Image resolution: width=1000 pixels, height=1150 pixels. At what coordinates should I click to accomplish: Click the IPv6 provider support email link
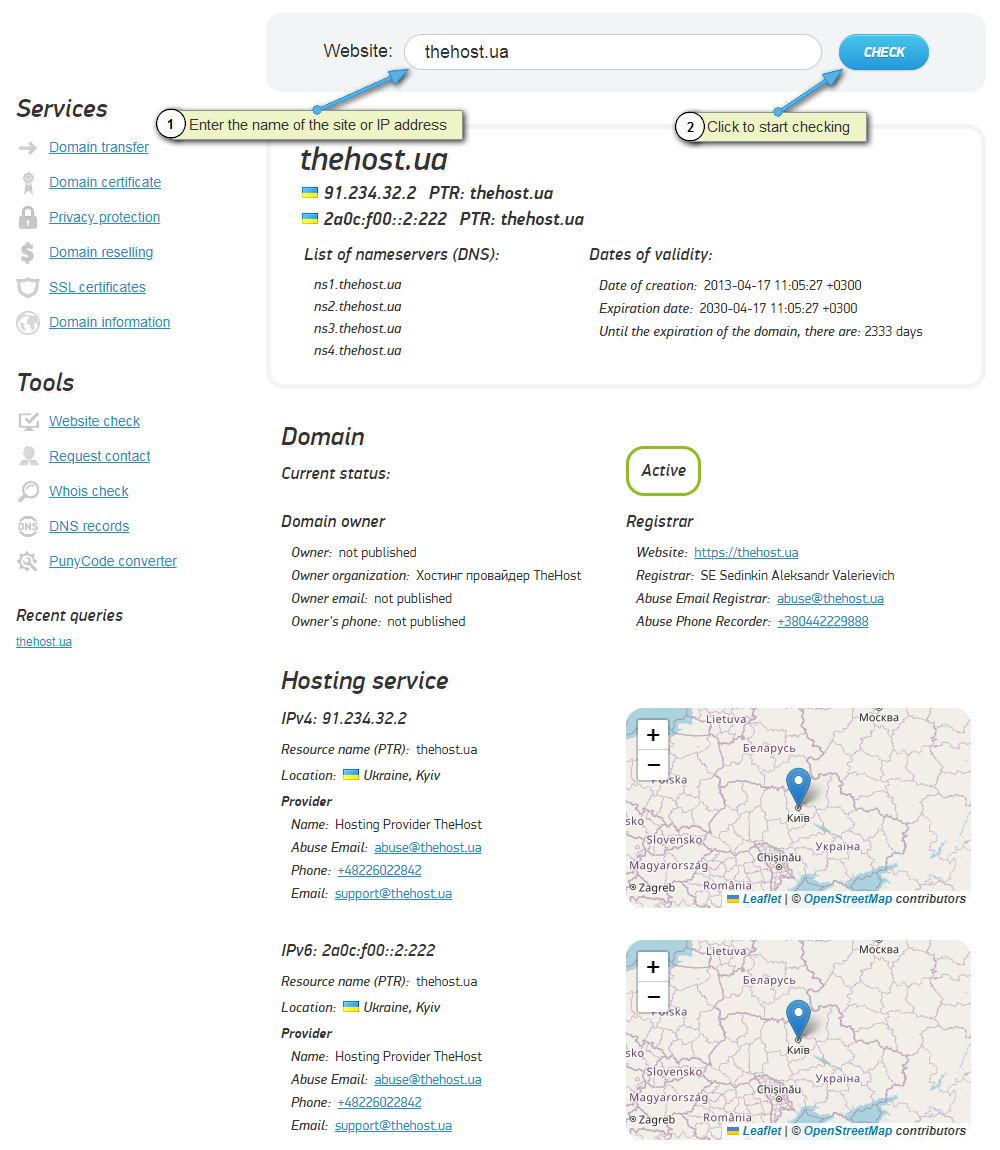coord(393,1126)
